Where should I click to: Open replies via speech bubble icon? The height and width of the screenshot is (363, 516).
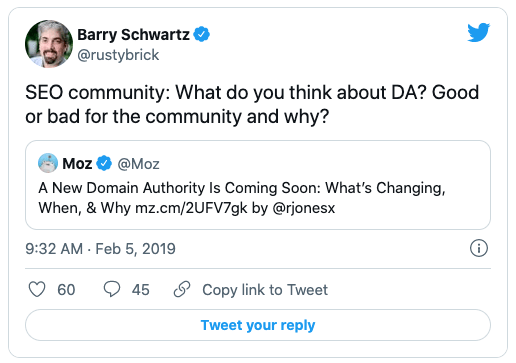(x=112, y=289)
